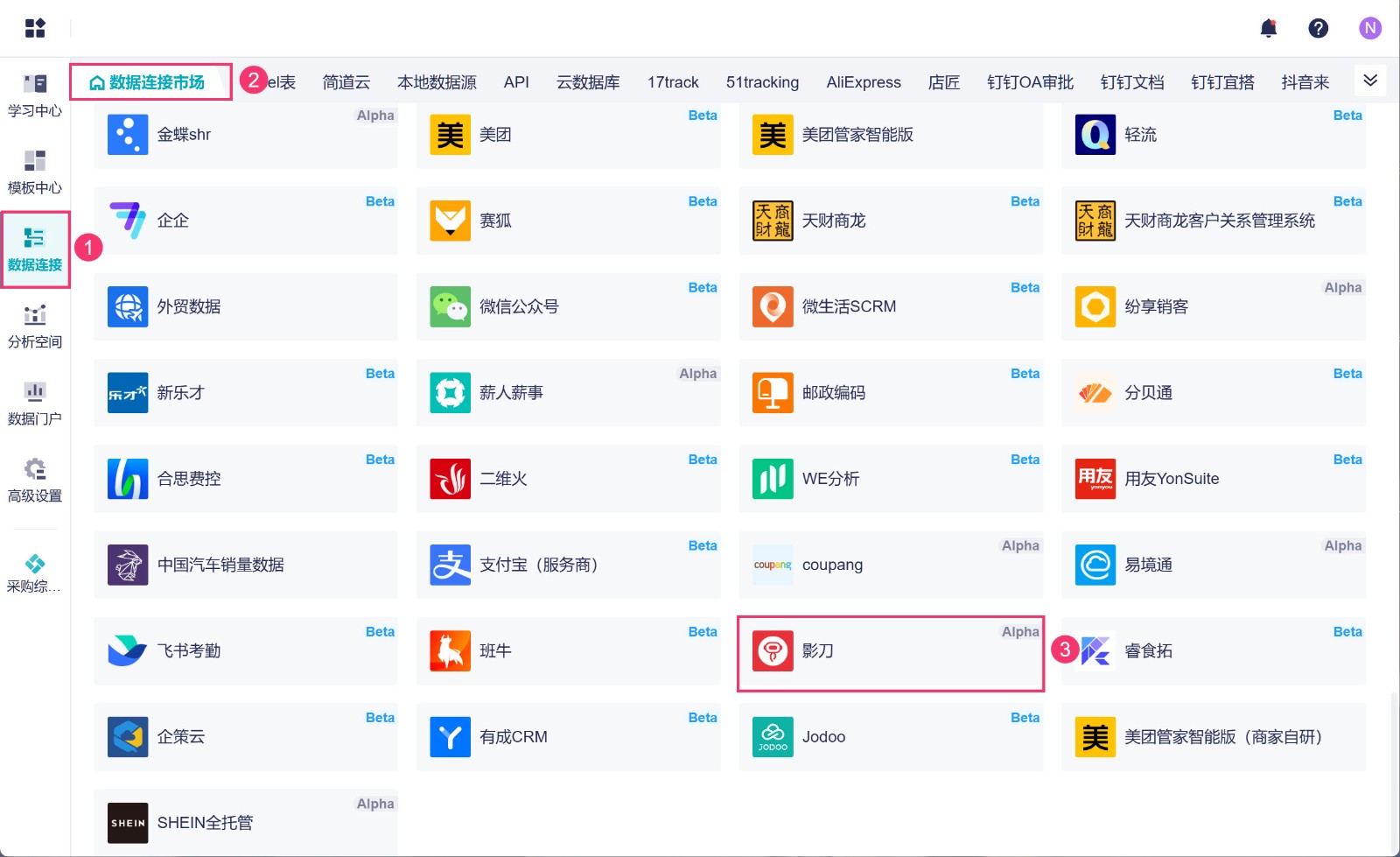Open the coupang connector name
The height and width of the screenshot is (857, 1400).
pos(832,565)
